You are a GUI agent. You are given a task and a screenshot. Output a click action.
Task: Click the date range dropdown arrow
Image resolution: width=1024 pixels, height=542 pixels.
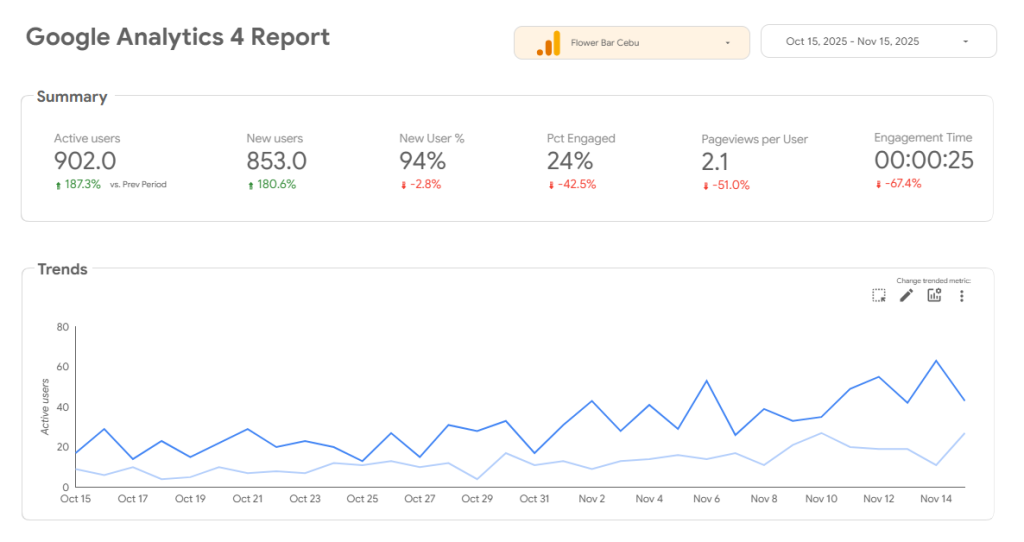(965, 42)
